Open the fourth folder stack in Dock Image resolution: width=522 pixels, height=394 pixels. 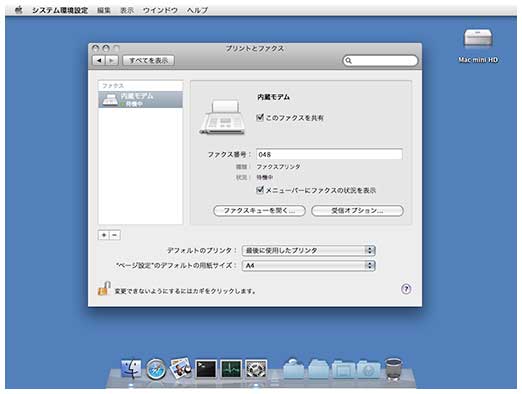pos(368,369)
